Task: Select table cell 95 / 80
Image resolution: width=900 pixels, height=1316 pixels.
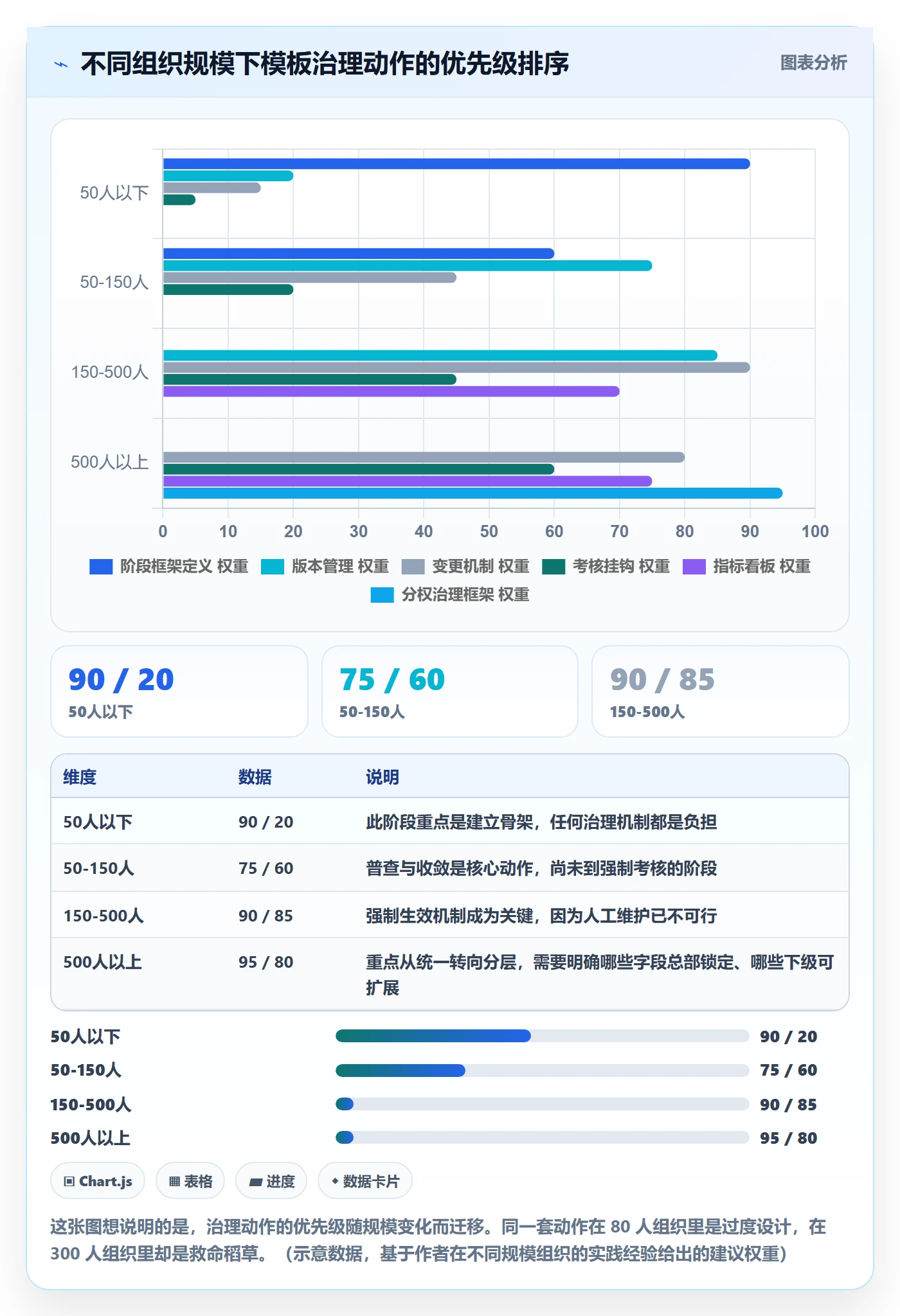Action: (x=265, y=962)
